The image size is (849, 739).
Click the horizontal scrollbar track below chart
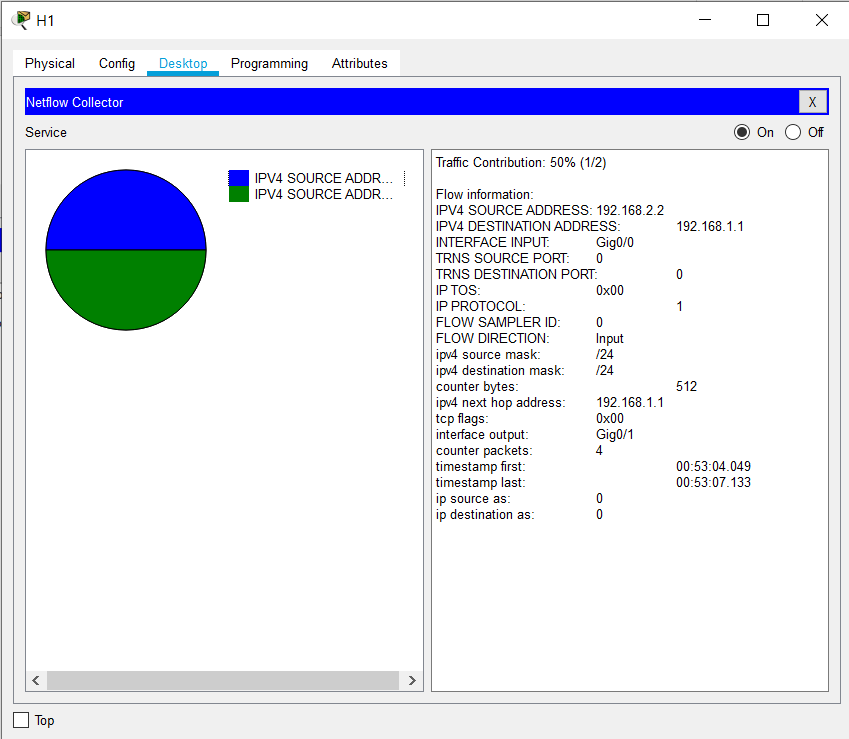coord(223,680)
